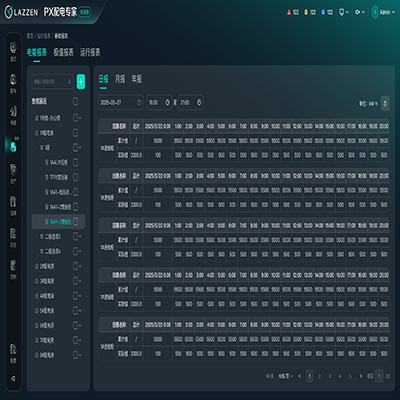Collapse the sidebar with the bottom arrow
This screenshot has height=400, width=400.
(x=13, y=379)
